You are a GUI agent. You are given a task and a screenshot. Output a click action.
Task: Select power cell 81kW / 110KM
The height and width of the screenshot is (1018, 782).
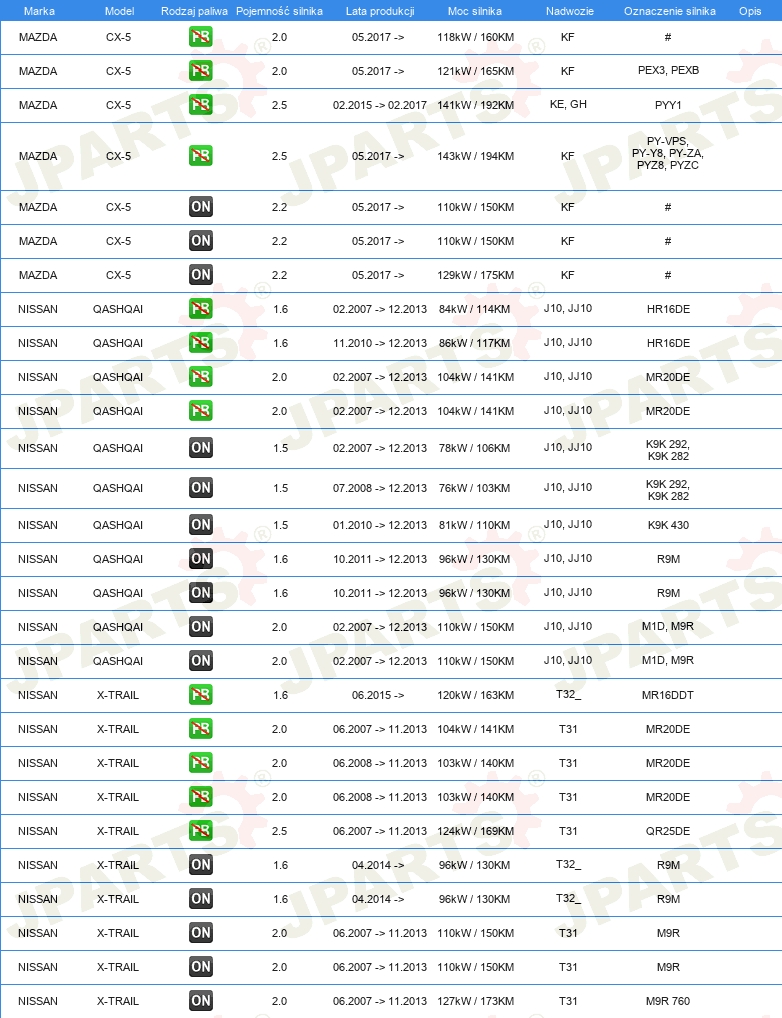pyautogui.click(x=475, y=525)
